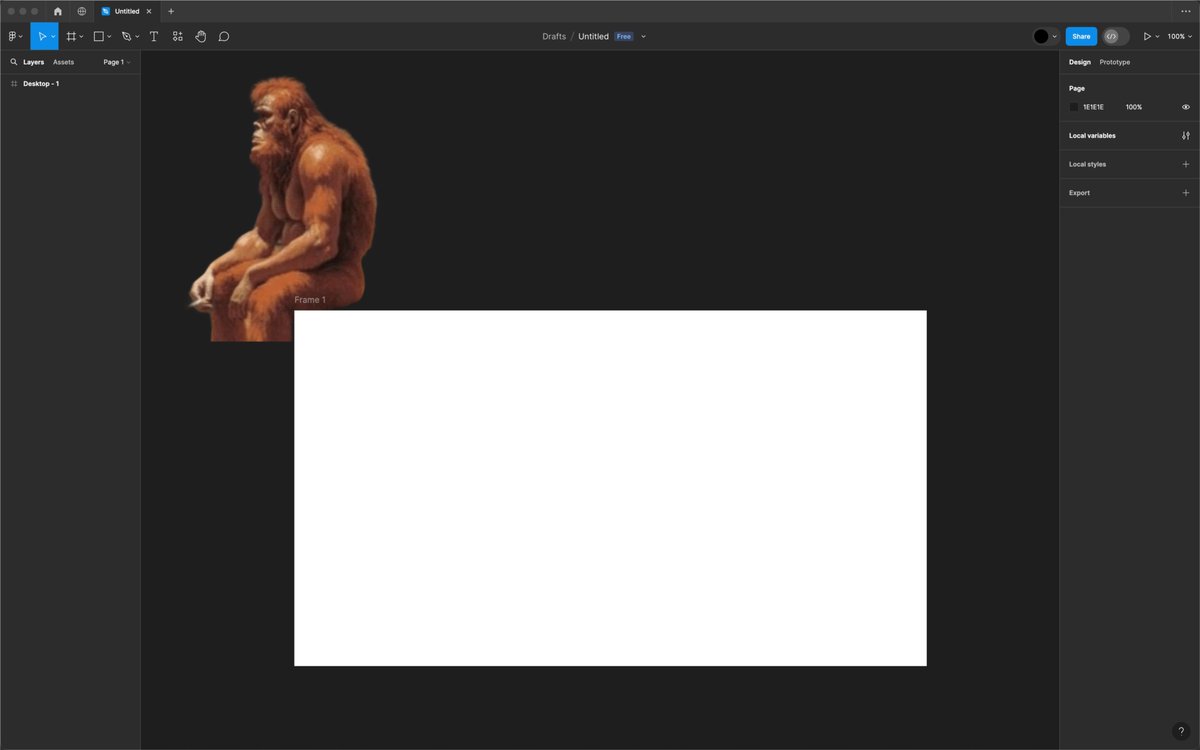
Task: Switch to the Design tab
Action: pyautogui.click(x=1080, y=62)
